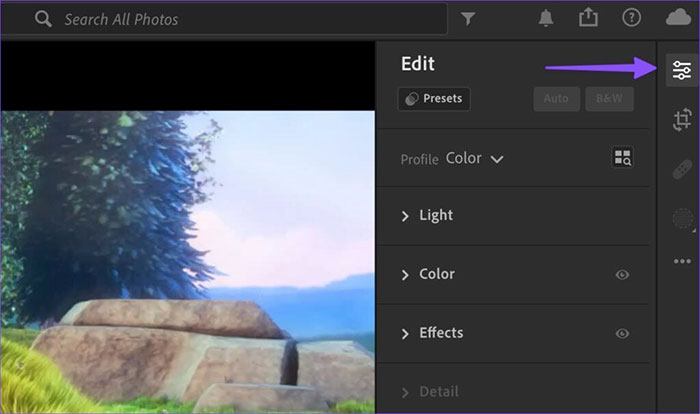Open the filter funnel icon

click(x=468, y=18)
